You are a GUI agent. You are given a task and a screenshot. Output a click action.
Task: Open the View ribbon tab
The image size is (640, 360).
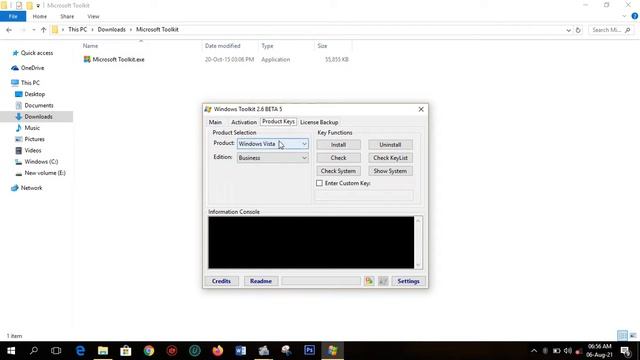click(93, 16)
